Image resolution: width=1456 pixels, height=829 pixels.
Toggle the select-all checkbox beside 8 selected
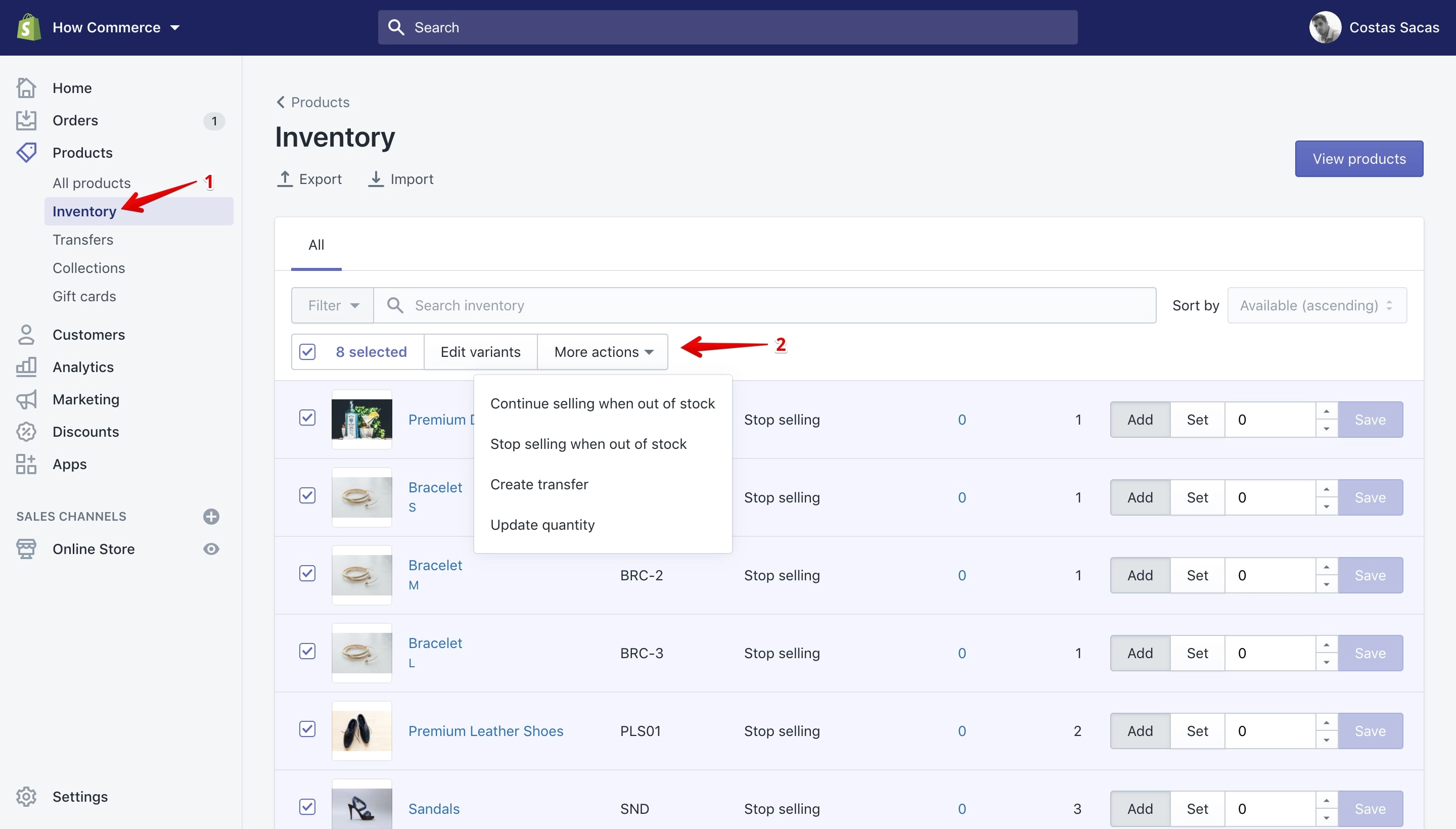point(307,352)
